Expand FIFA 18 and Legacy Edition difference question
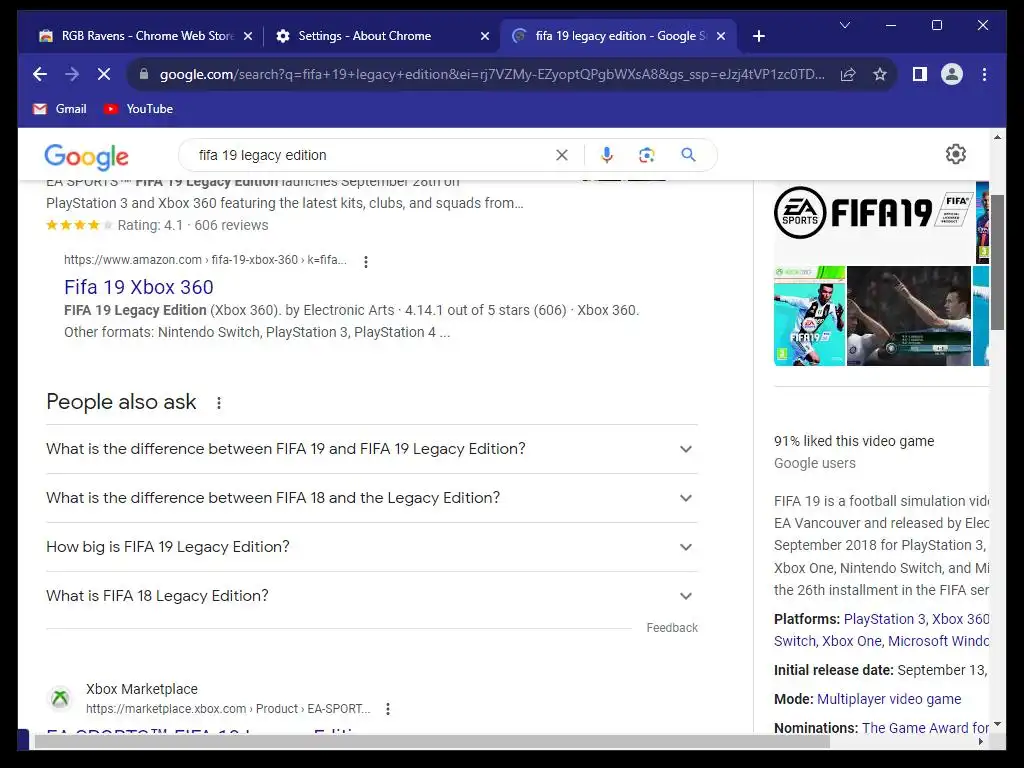The image size is (1024, 768). pyautogui.click(x=372, y=498)
